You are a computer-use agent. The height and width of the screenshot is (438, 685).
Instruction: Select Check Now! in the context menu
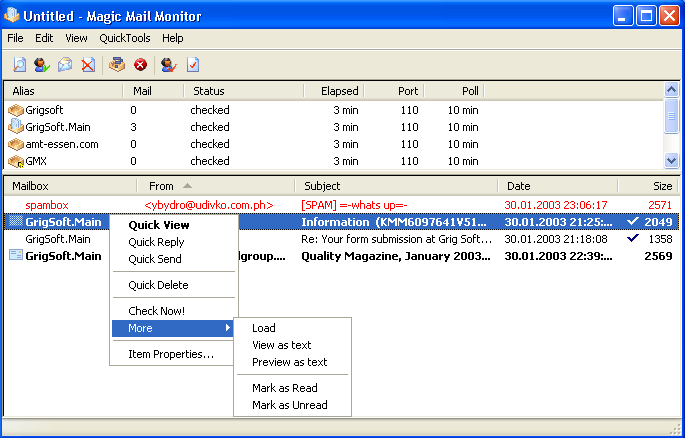[x=173, y=311]
